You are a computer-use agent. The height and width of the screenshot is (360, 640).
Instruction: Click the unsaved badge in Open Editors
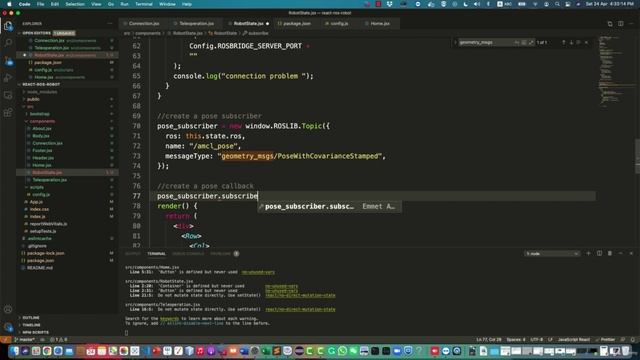click(64, 33)
